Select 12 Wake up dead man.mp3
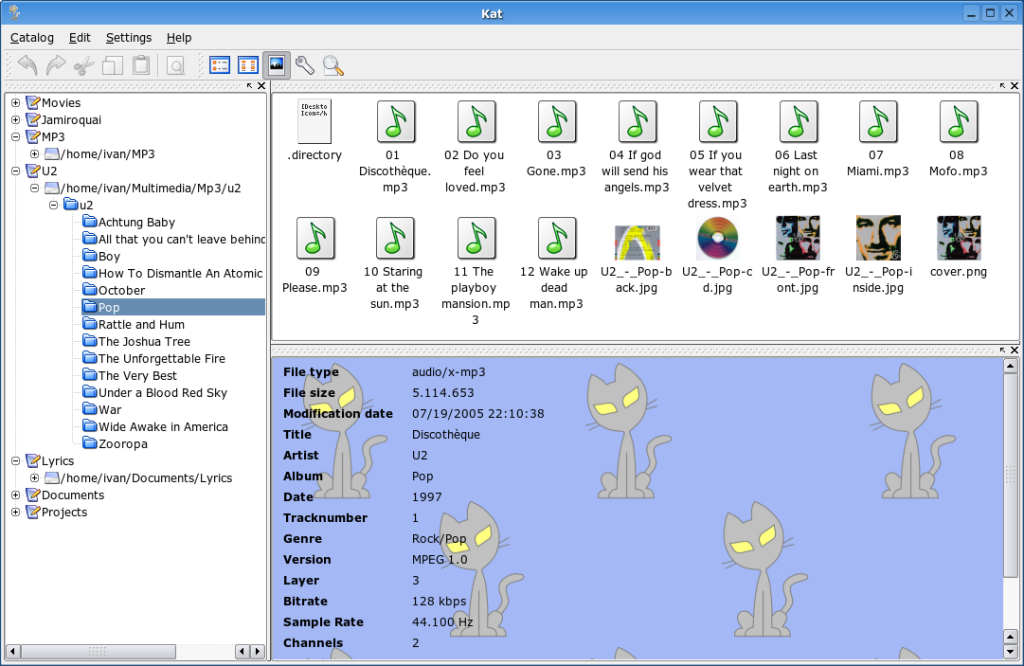 tap(556, 238)
